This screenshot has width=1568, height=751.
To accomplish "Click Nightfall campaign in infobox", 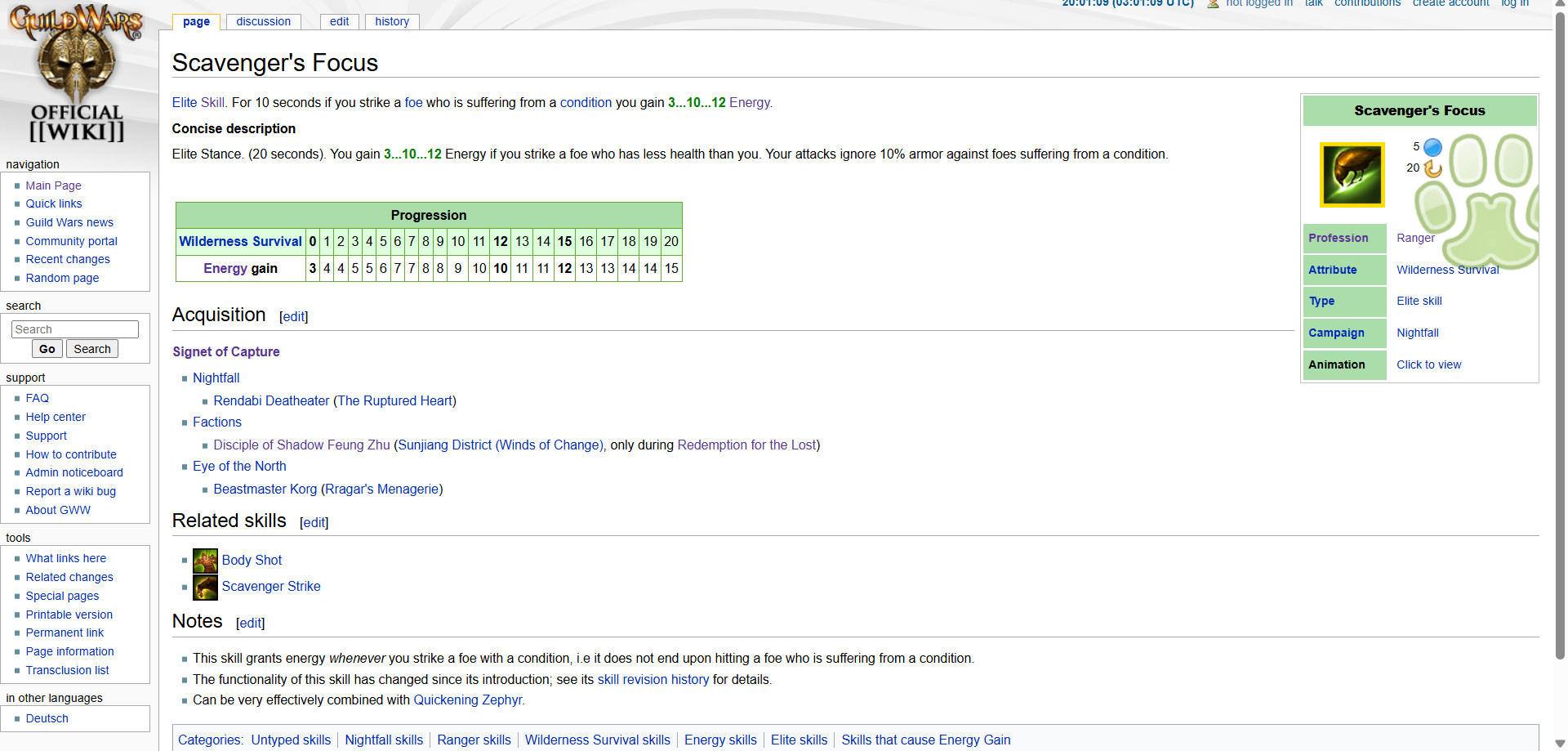I will click(1418, 333).
